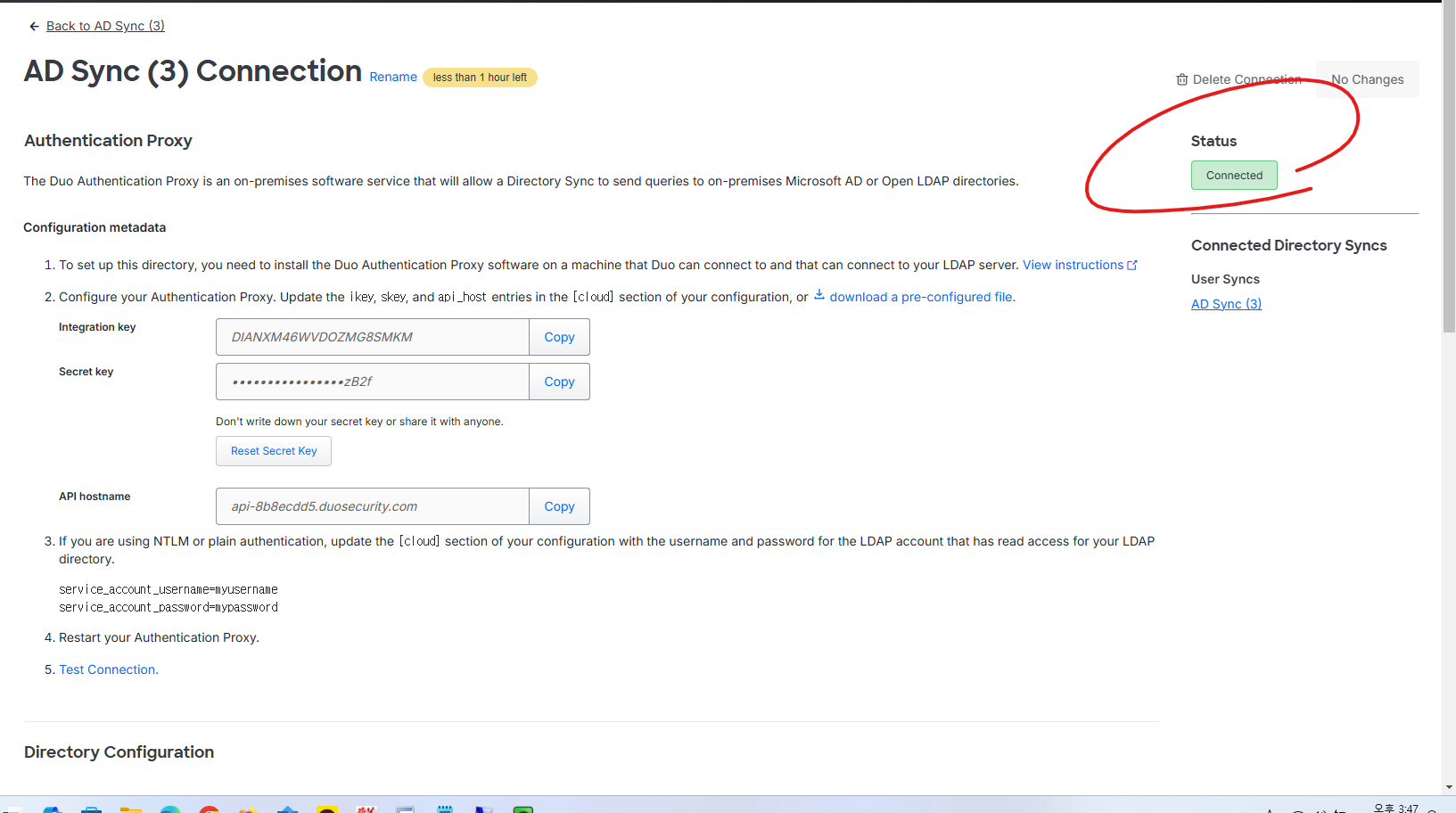Click the 'Authentication Proxy' heading
The image size is (1456, 813).
[108, 141]
